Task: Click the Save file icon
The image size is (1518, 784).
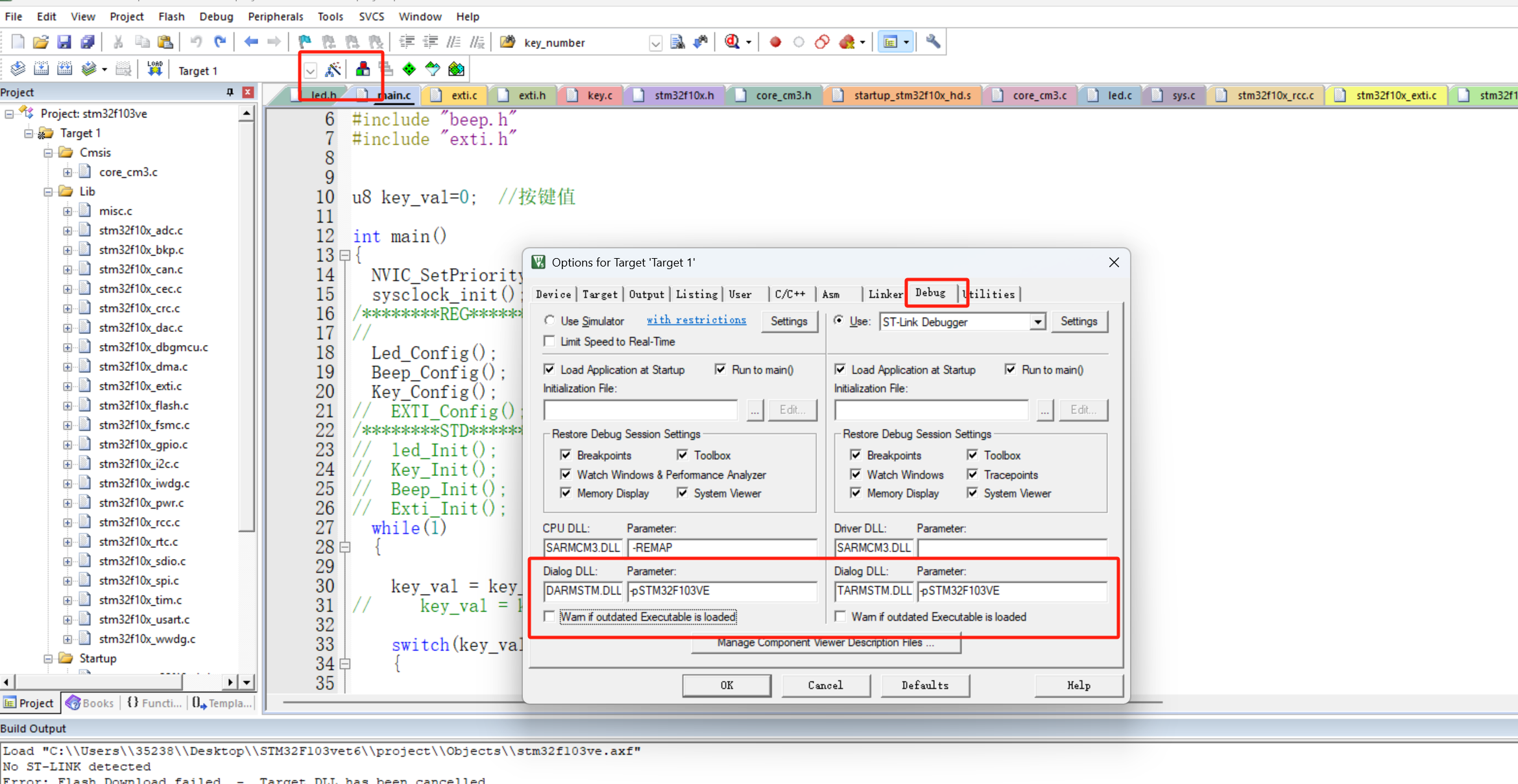Action: point(64,42)
